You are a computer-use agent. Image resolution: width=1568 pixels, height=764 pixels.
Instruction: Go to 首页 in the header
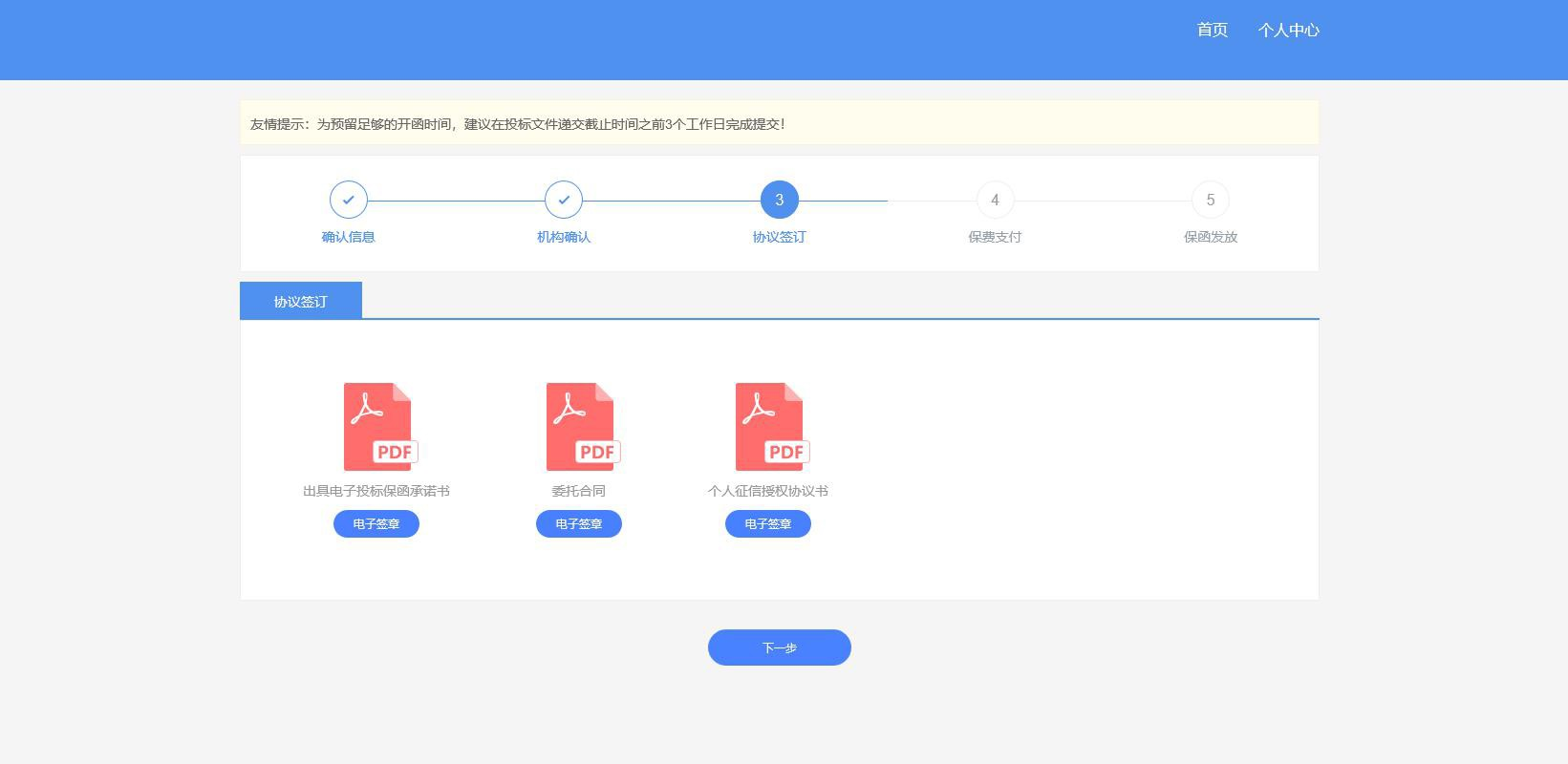(1213, 30)
